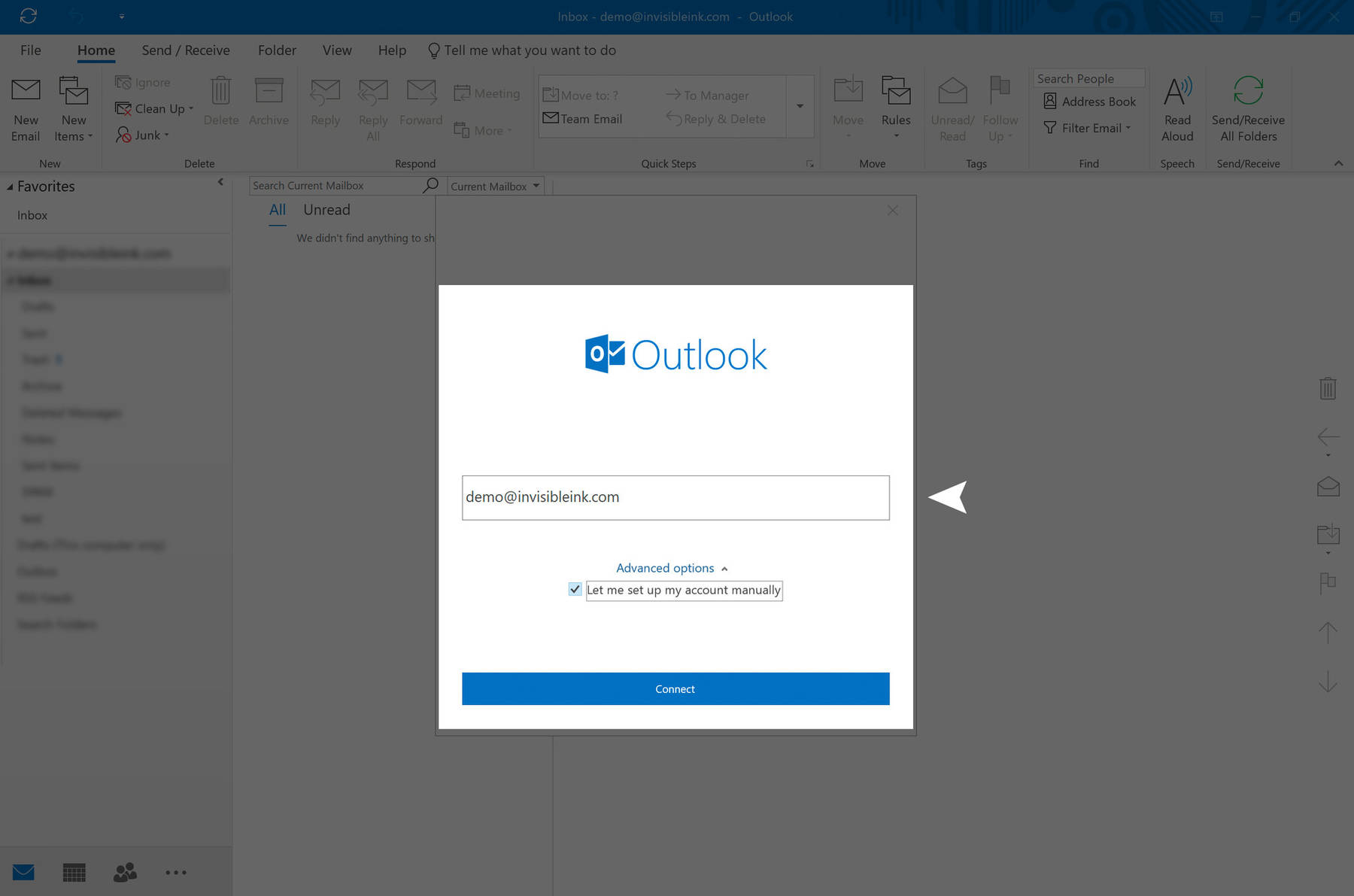Select the To Manager quick step
The height and width of the screenshot is (896, 1354).
coord(707,95)
